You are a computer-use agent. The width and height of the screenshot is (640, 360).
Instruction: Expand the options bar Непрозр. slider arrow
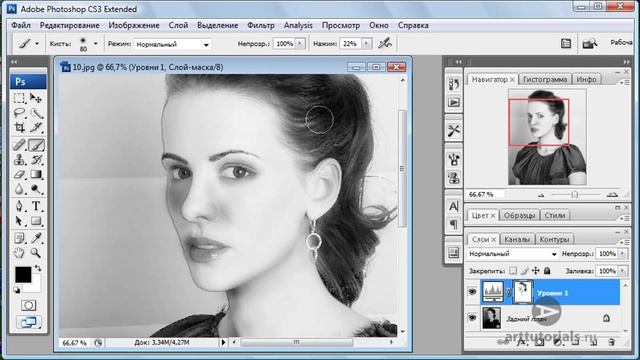click(x=300, y=43)
